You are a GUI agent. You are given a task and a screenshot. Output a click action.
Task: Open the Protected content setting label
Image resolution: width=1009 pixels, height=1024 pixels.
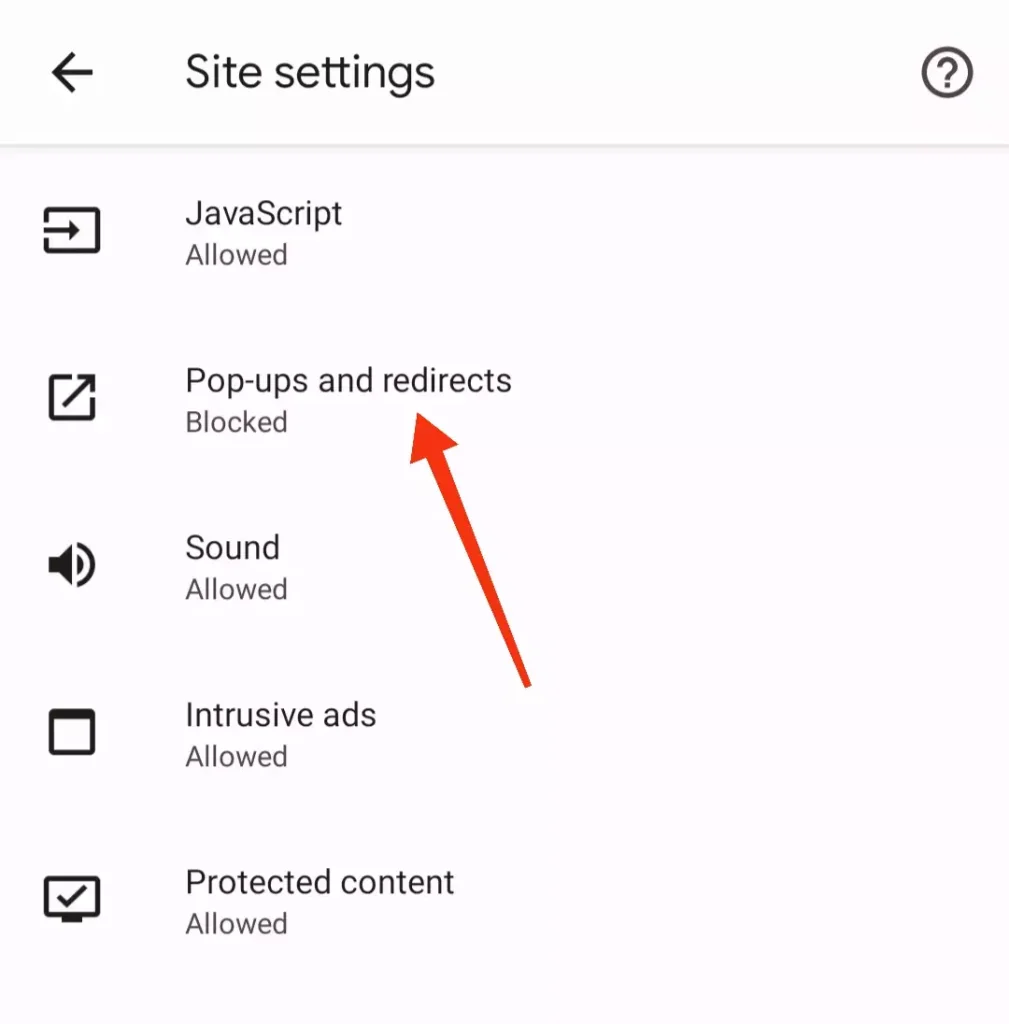coord(319,882)
